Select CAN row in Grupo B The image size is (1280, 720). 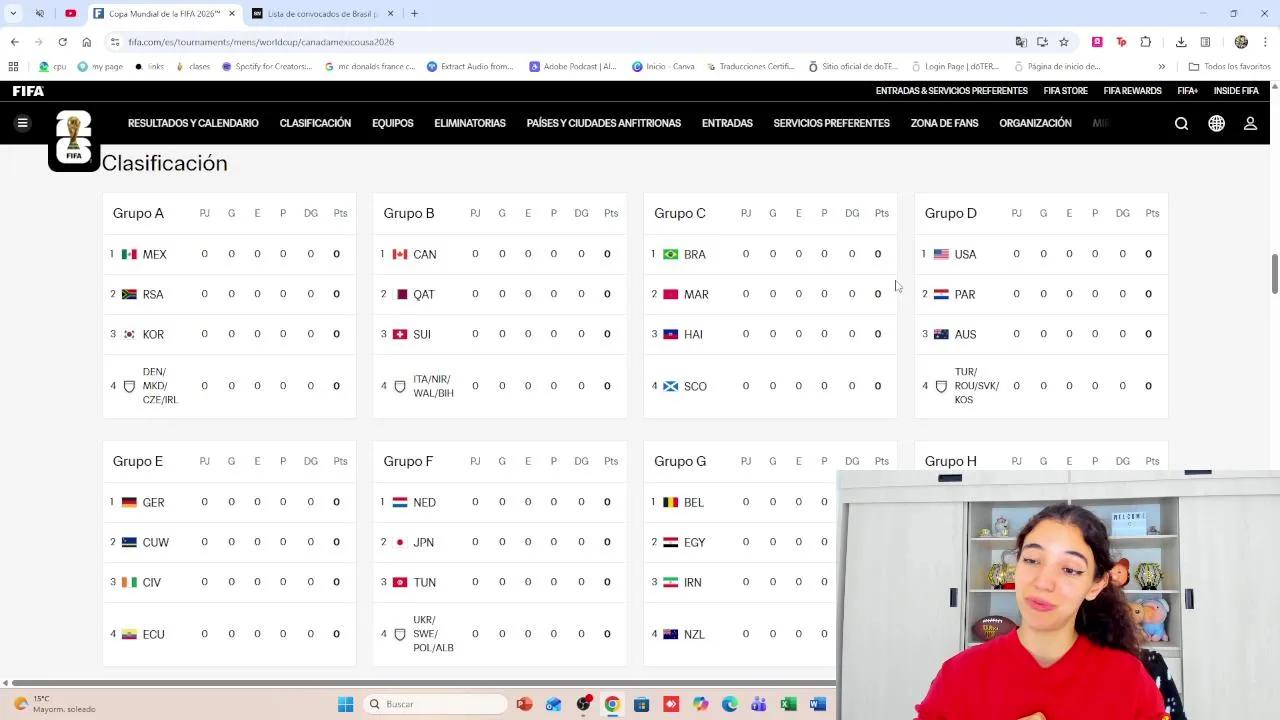pyautogui.click(x=500, y=254)
